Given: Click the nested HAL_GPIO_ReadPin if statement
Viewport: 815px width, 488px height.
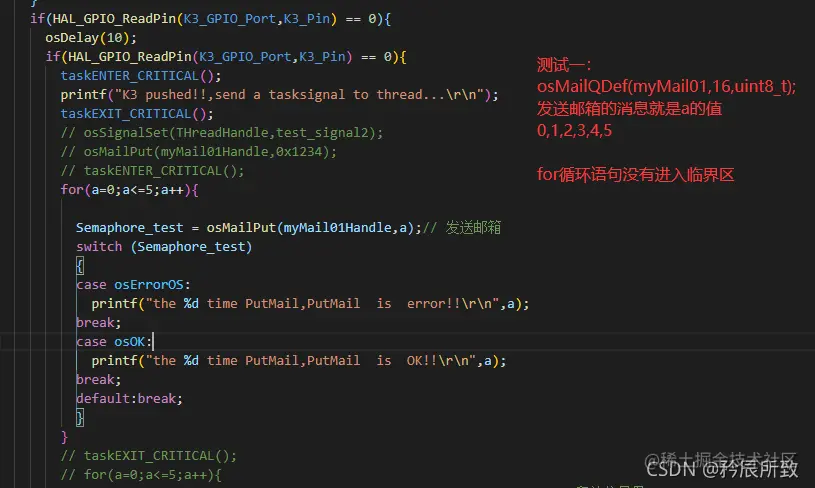Looking at the screenshot, I should [x=226, y=57].
